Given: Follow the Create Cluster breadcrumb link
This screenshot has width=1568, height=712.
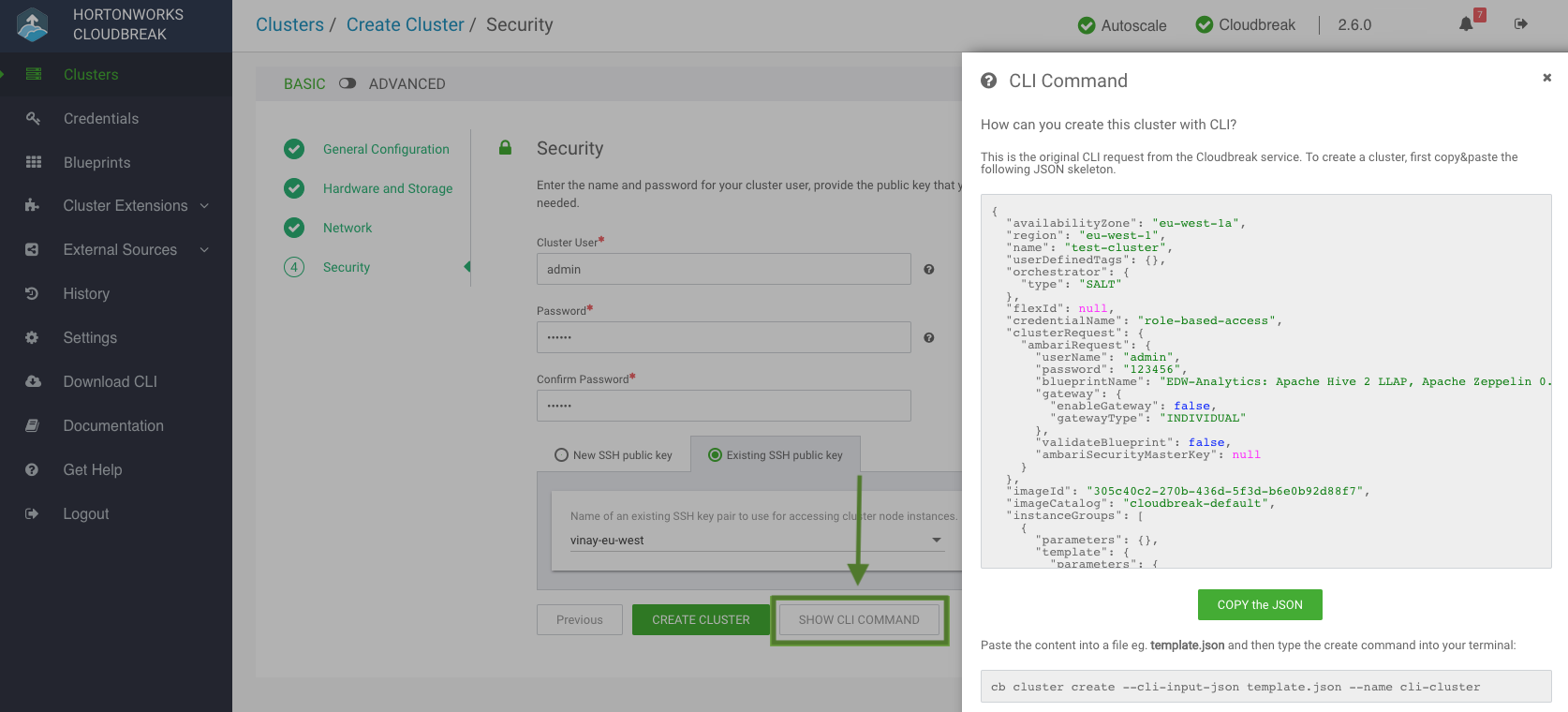Looking at the screenshot, I should point(405,24).
